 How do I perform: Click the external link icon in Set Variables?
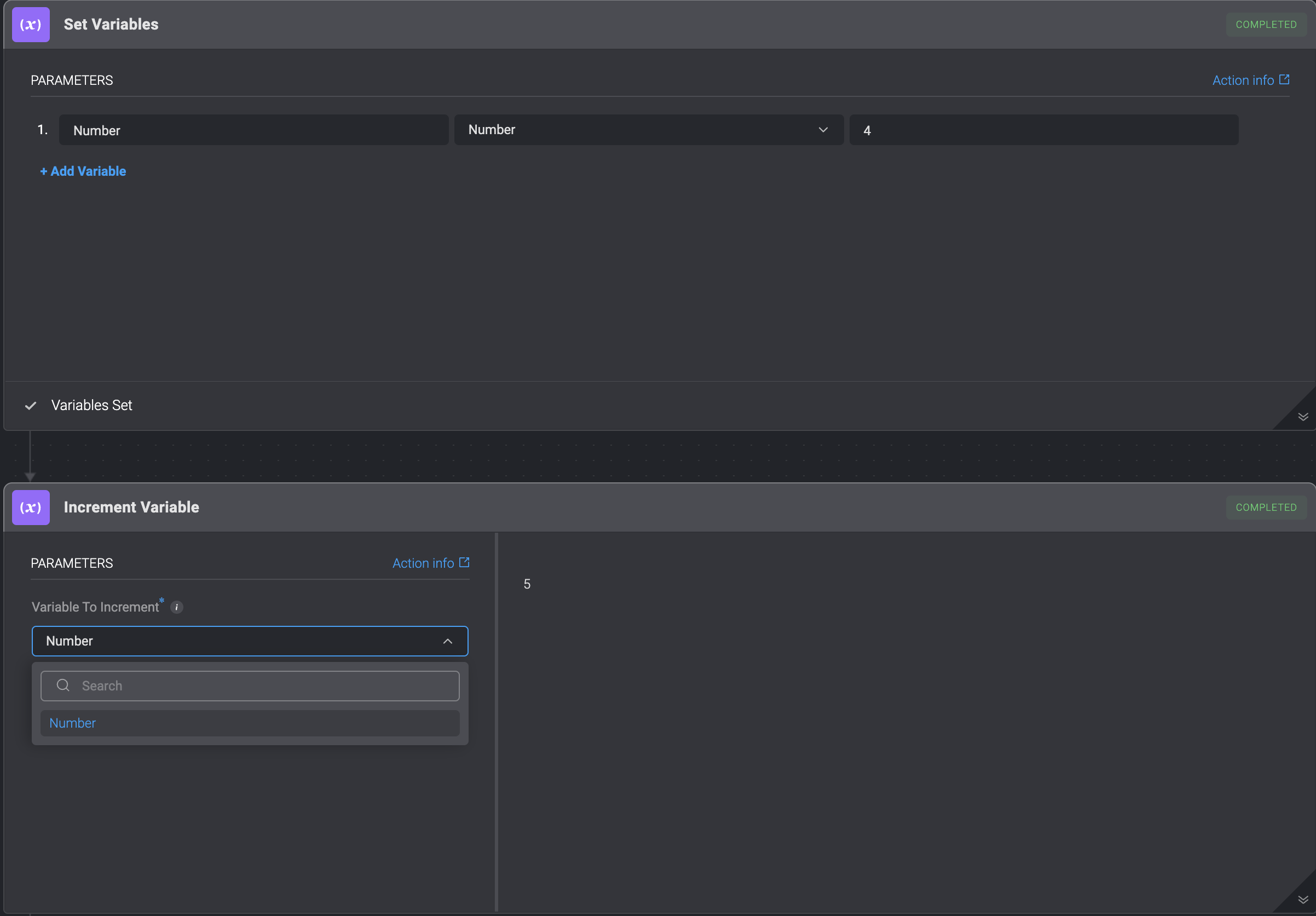click(x=1284, y=80)
